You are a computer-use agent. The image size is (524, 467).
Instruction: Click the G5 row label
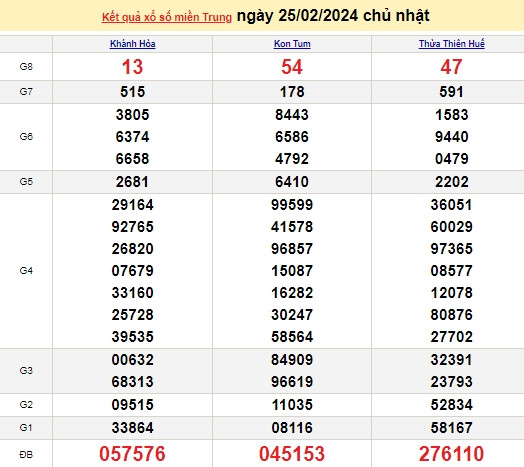[26, 182]
